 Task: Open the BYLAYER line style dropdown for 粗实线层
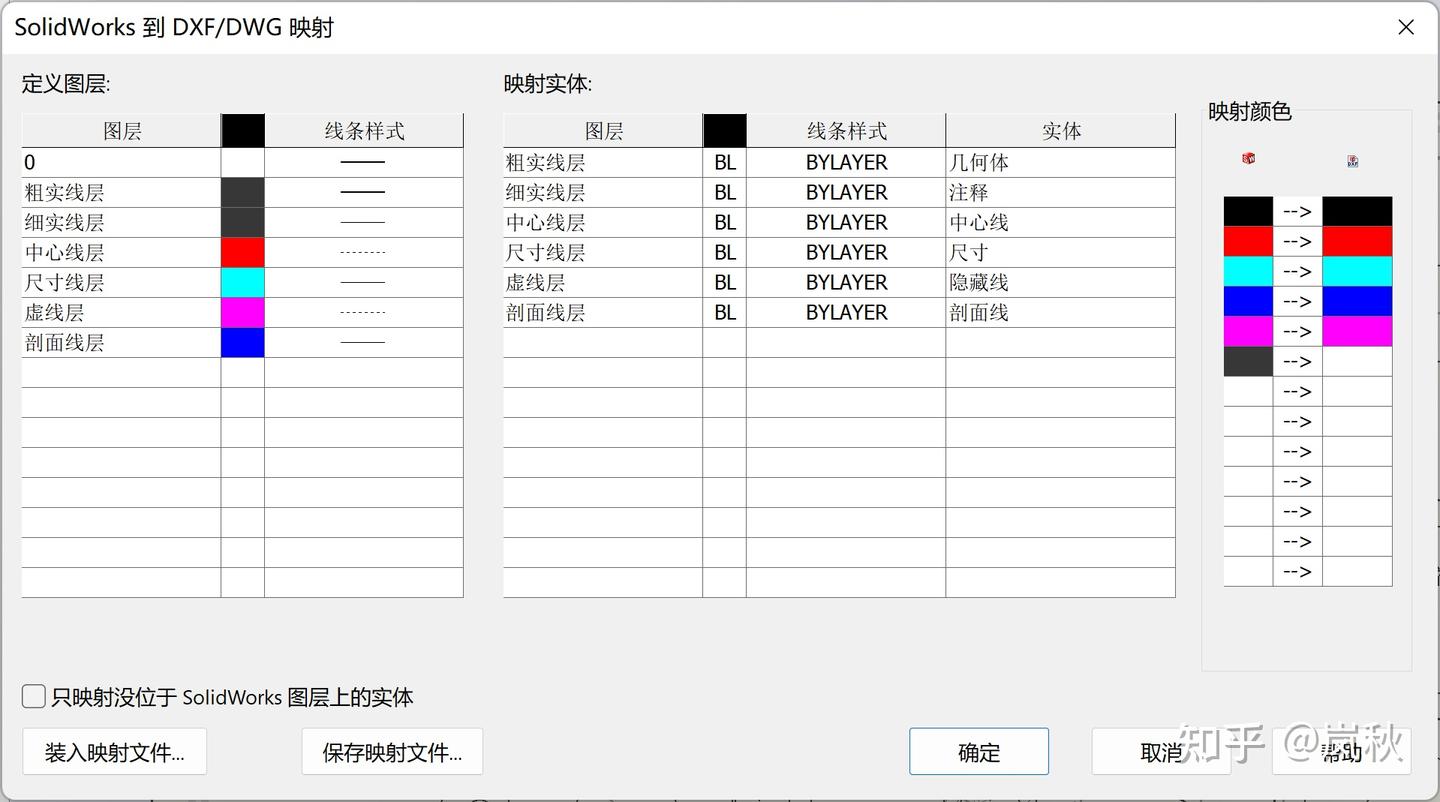(845, 162)
